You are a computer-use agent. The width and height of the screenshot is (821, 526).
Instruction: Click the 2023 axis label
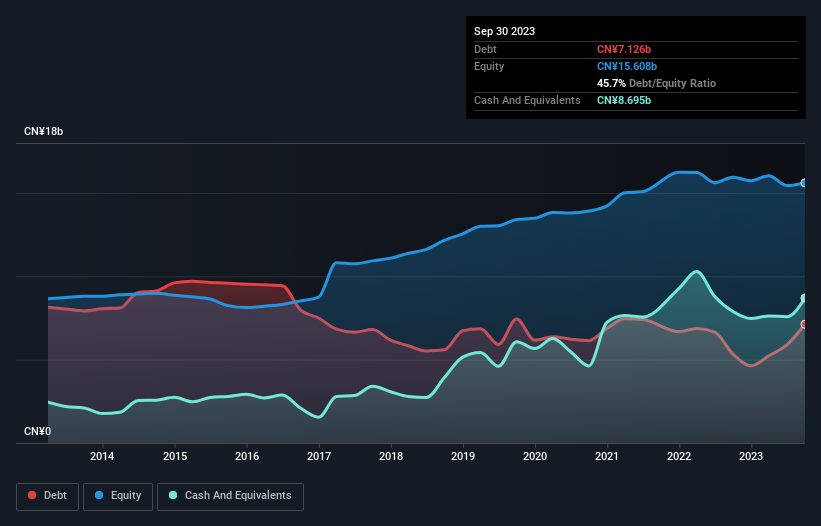tap(751, 456)
